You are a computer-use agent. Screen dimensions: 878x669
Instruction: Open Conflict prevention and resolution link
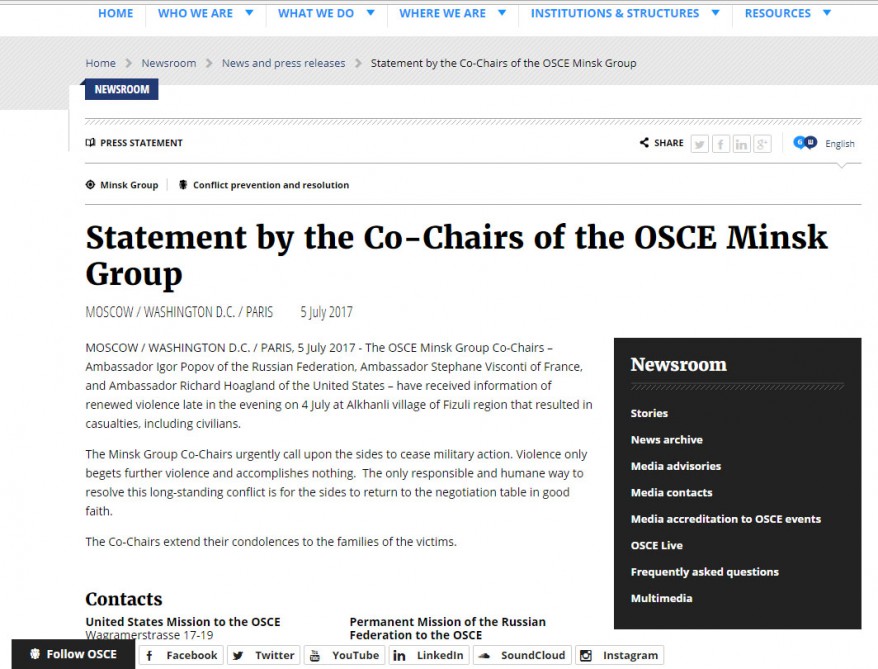tap(271, 185)
